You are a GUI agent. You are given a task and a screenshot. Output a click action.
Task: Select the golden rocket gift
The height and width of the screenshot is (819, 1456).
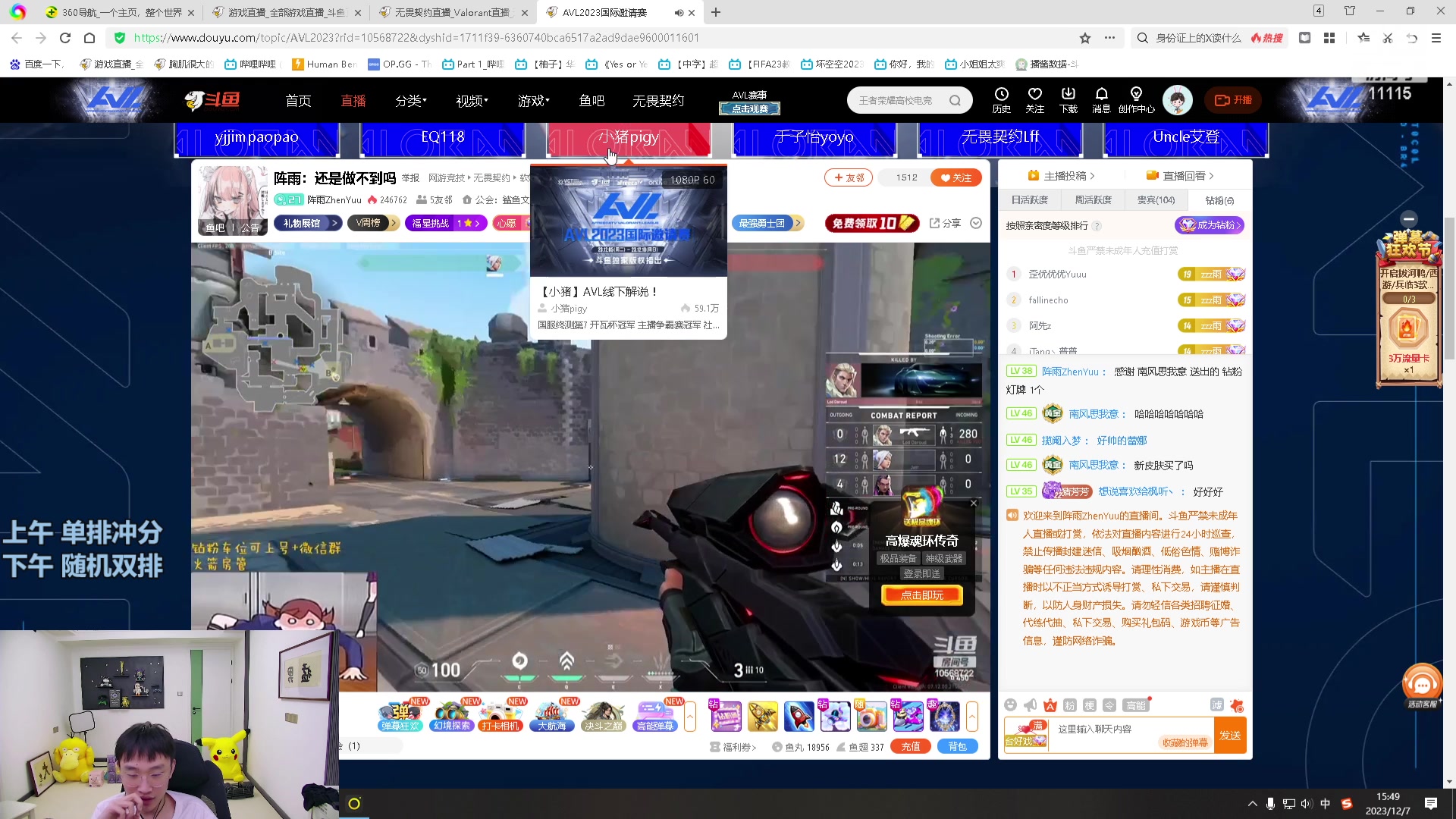click(x=762, y=717)
